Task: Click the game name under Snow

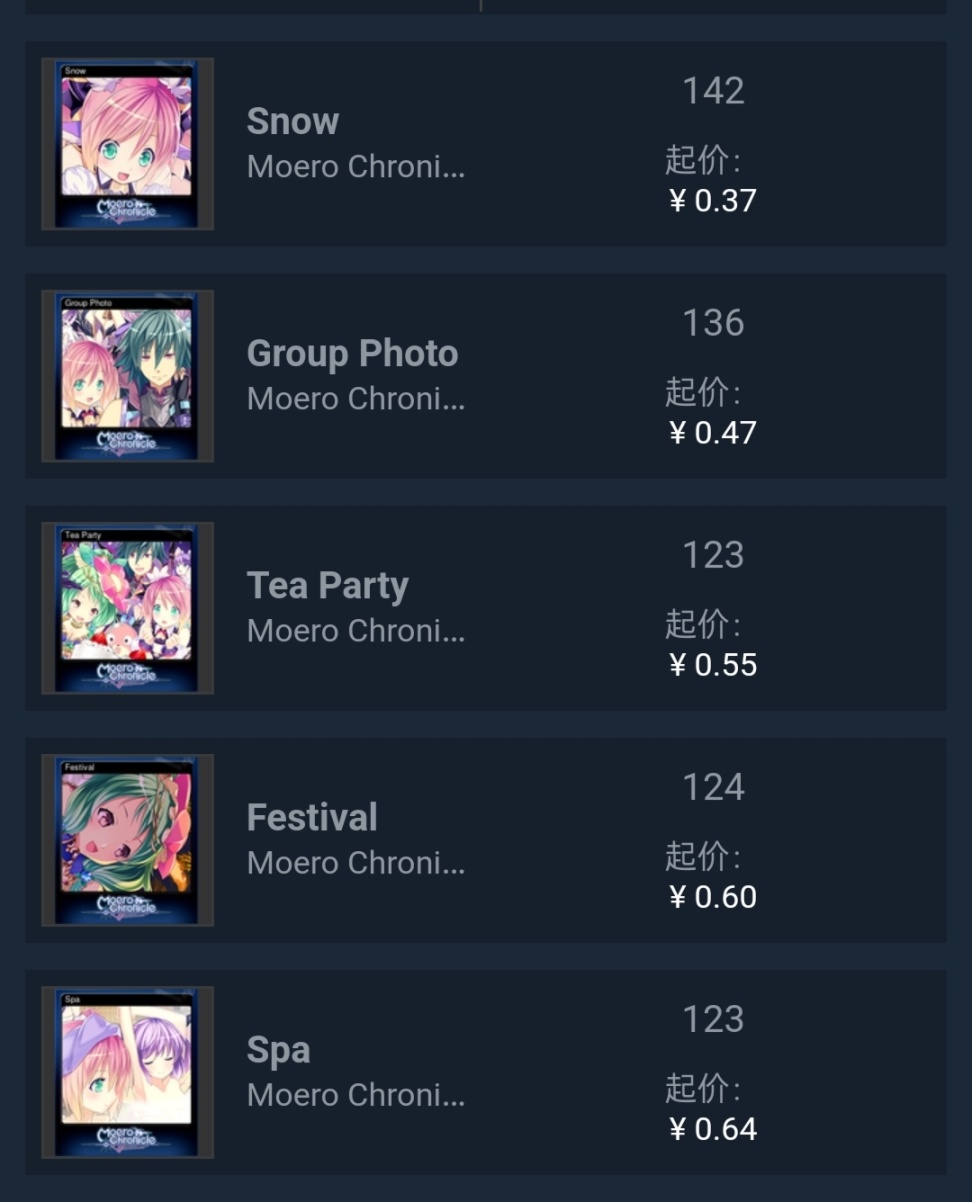Action: (355, 167)
